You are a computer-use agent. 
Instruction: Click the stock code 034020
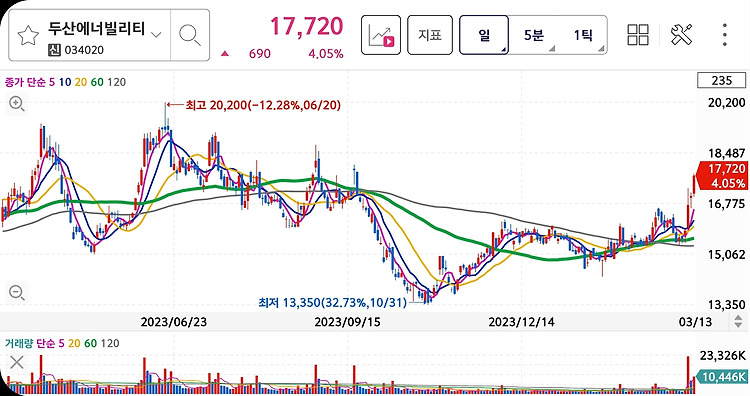[84, 50]
